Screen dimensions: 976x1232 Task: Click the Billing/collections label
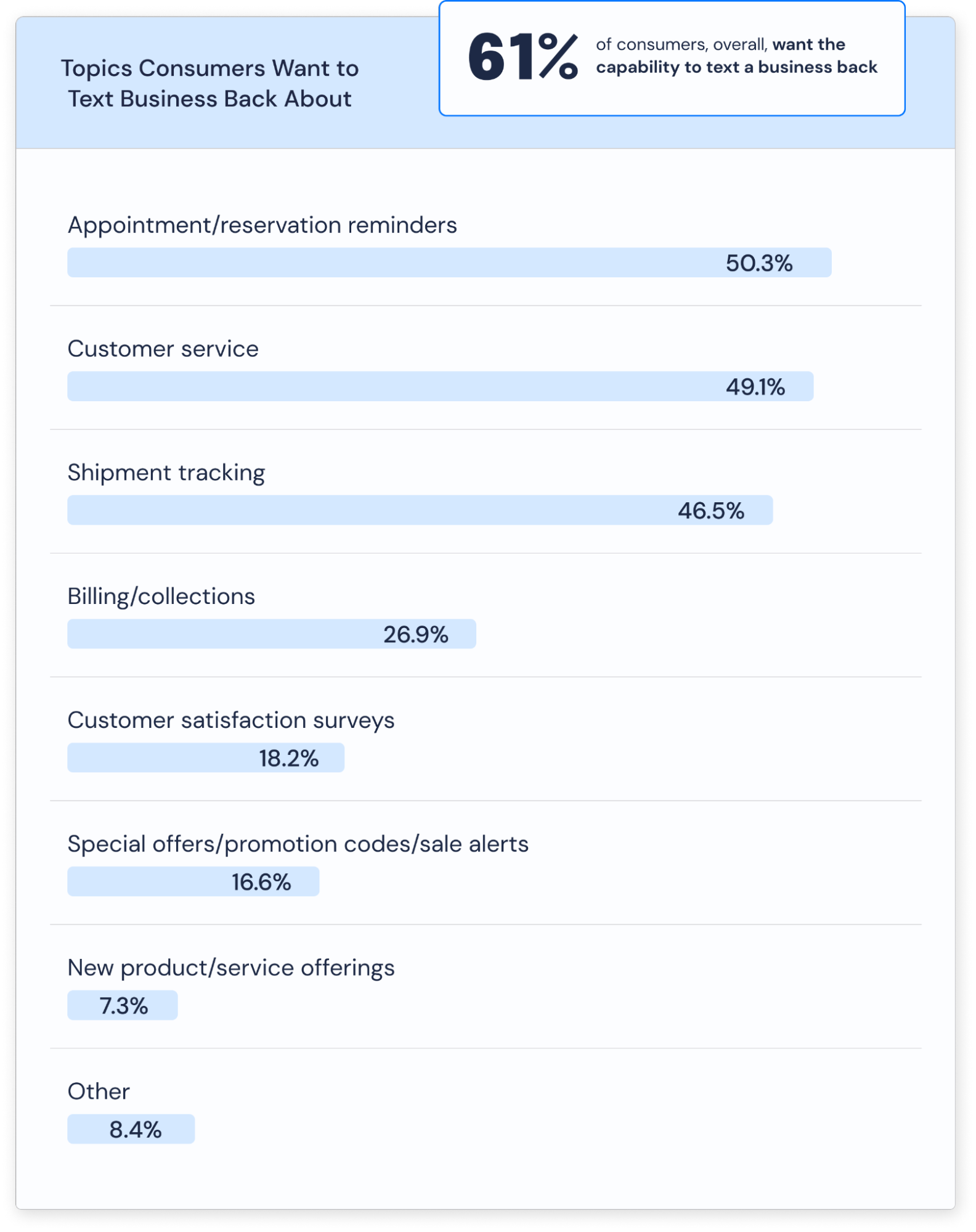point(161,597)
